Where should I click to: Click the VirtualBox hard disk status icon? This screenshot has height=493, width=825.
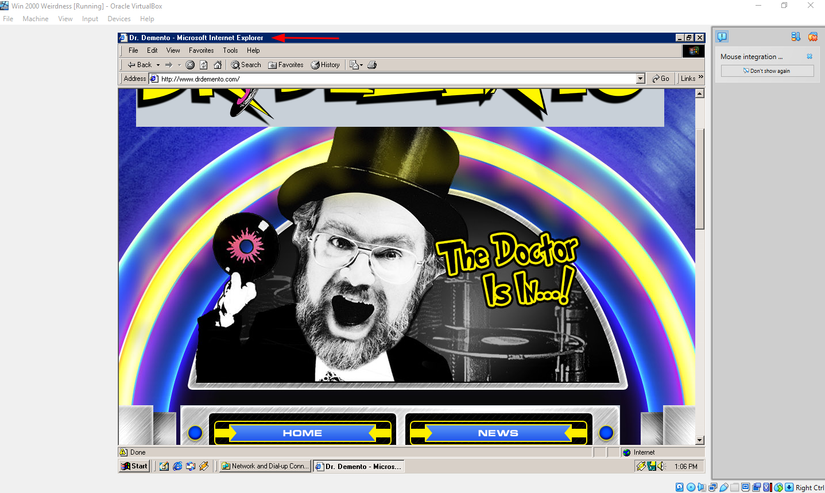pyautogui.click(x=679, y=487)
